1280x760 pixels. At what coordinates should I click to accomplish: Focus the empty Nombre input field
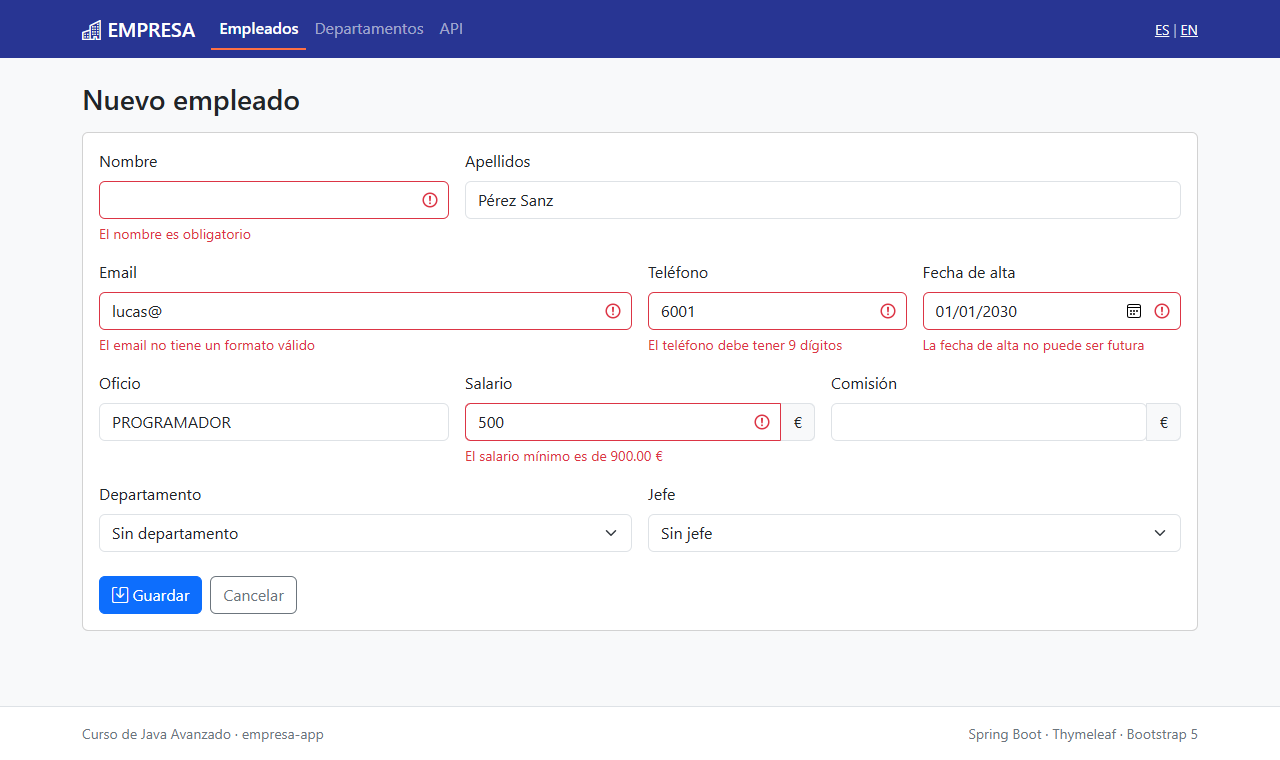(274, 200)
